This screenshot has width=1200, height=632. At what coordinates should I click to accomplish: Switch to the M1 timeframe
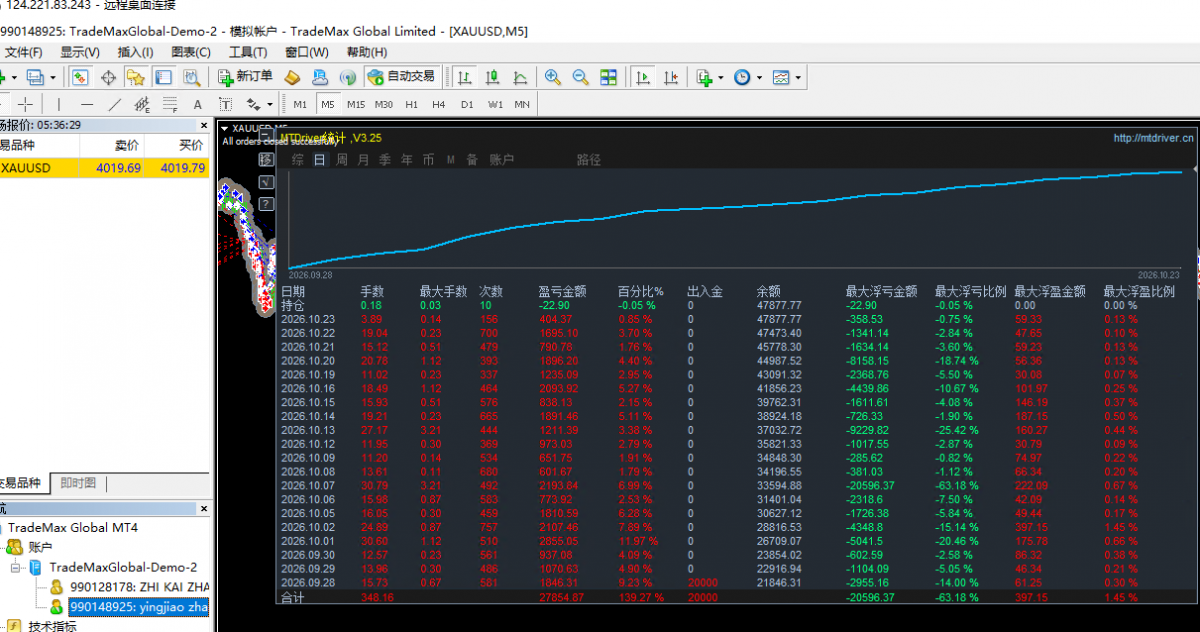point(300,104)
